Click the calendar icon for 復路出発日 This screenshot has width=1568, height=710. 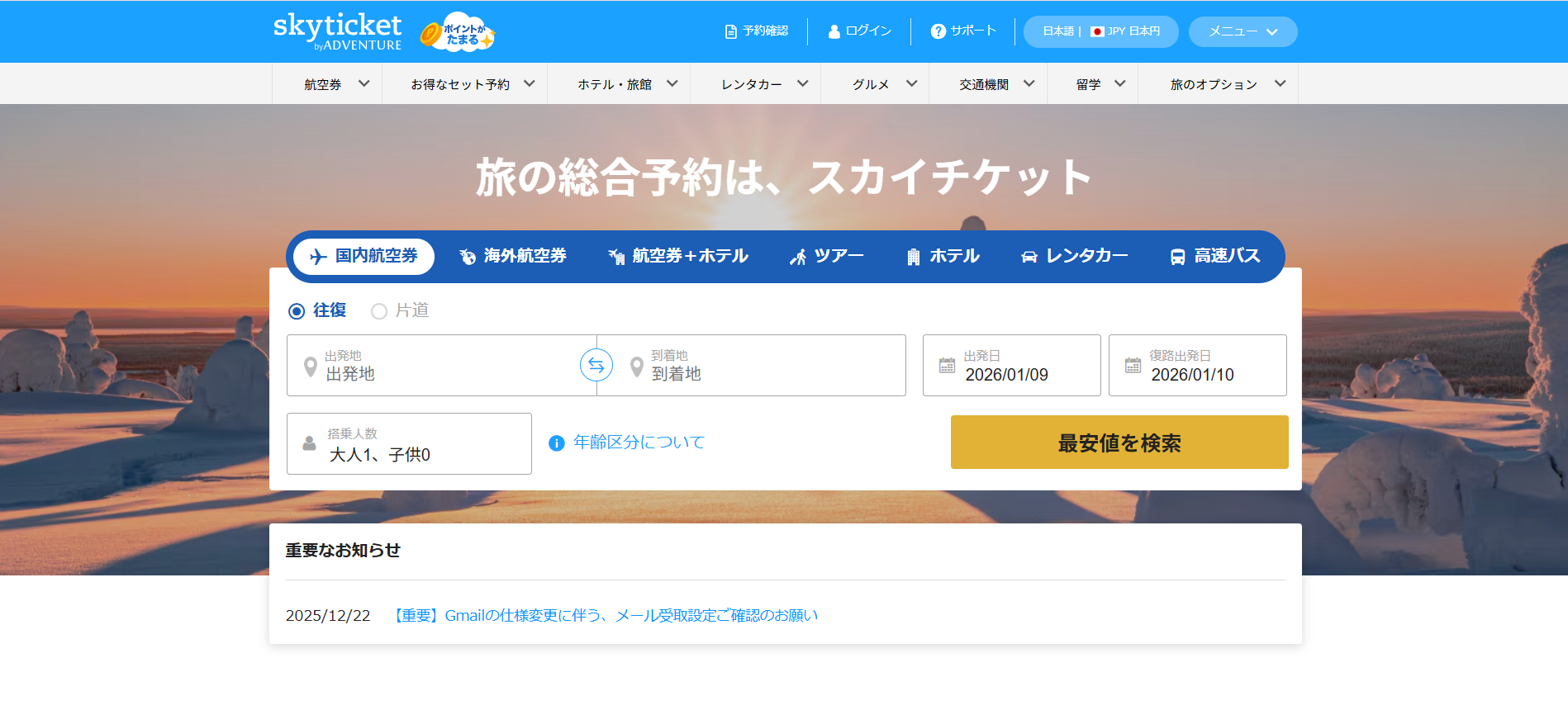pos(1133,365)
